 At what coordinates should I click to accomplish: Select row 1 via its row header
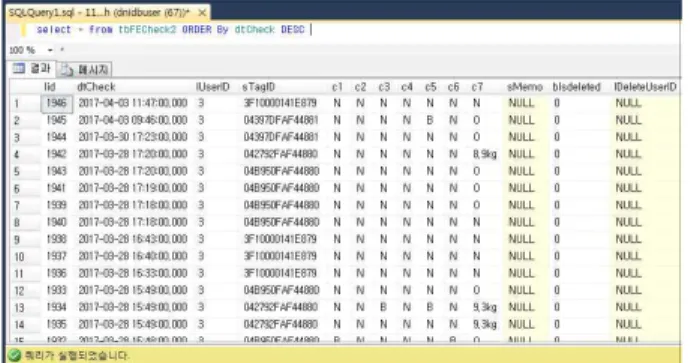pos(17,104)
